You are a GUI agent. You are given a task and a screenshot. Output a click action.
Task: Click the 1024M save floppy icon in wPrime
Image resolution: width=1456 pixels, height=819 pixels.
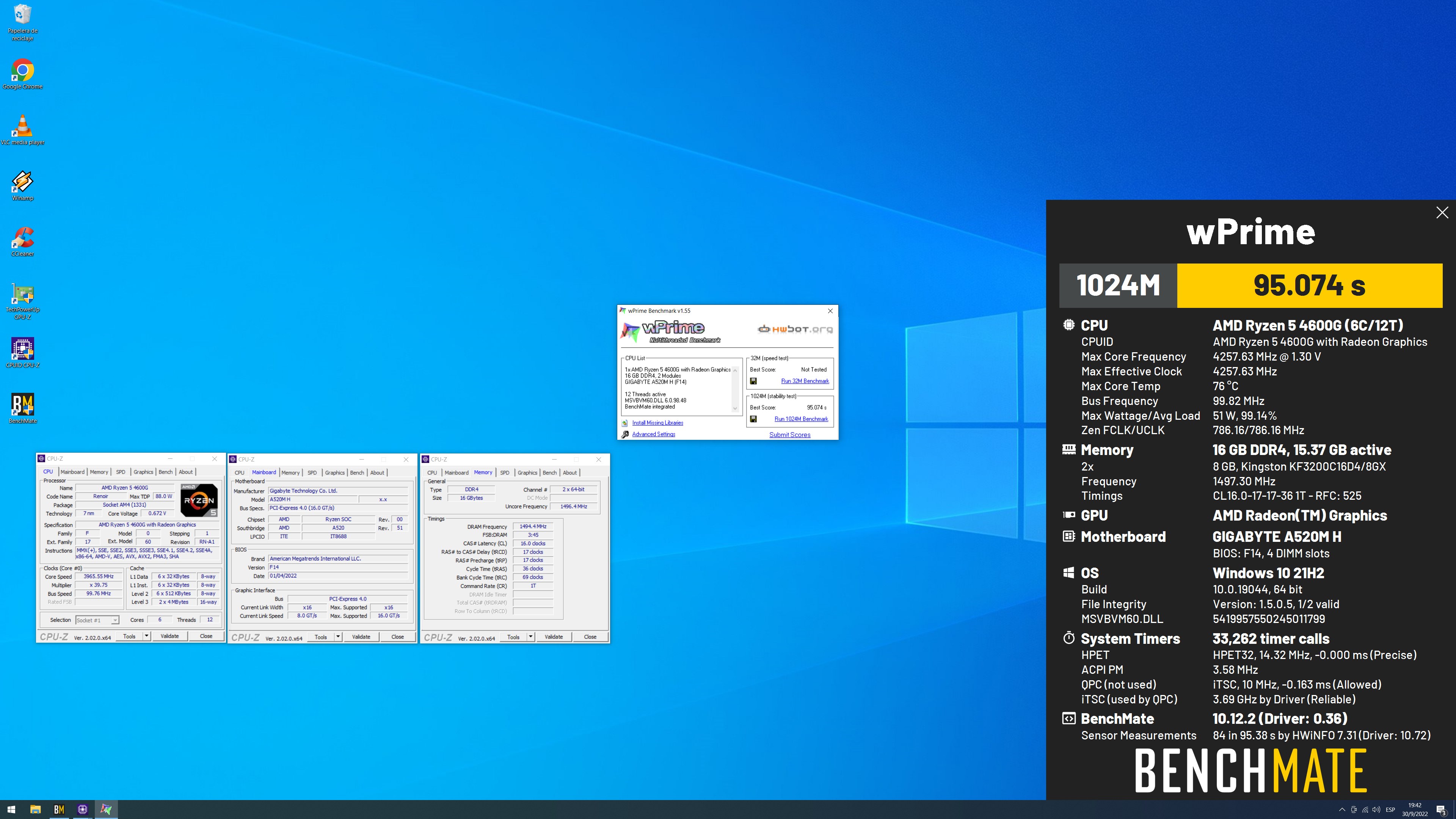pyautogui.click(x=753, y=419)
